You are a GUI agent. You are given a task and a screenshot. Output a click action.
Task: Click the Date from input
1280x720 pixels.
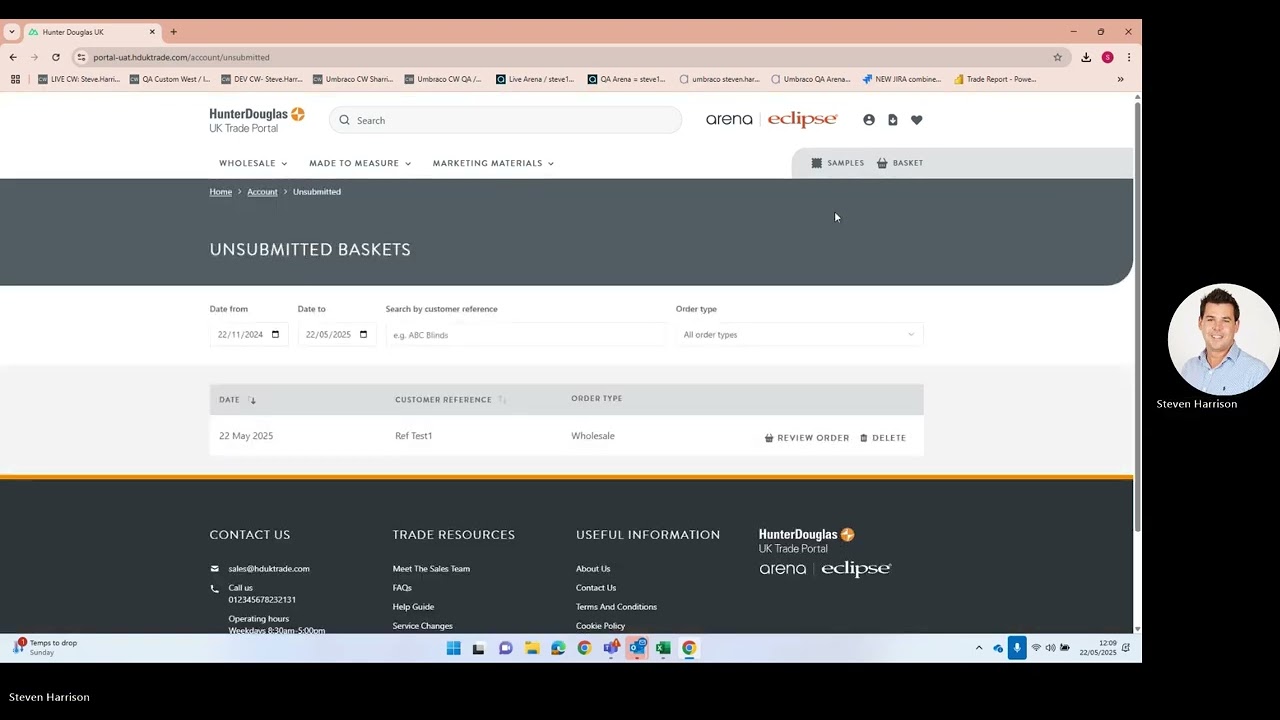tap(249, 335)
